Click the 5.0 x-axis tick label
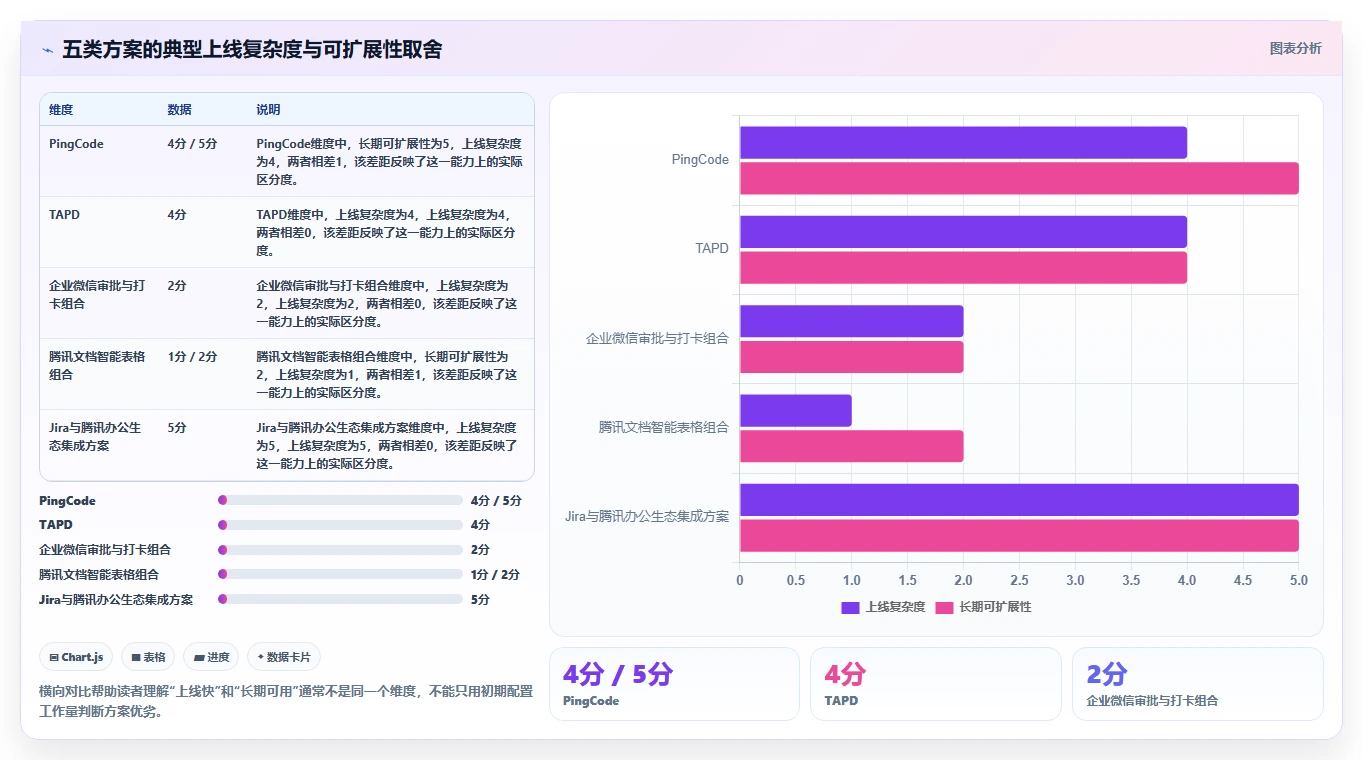 [x=1298, y=581]
